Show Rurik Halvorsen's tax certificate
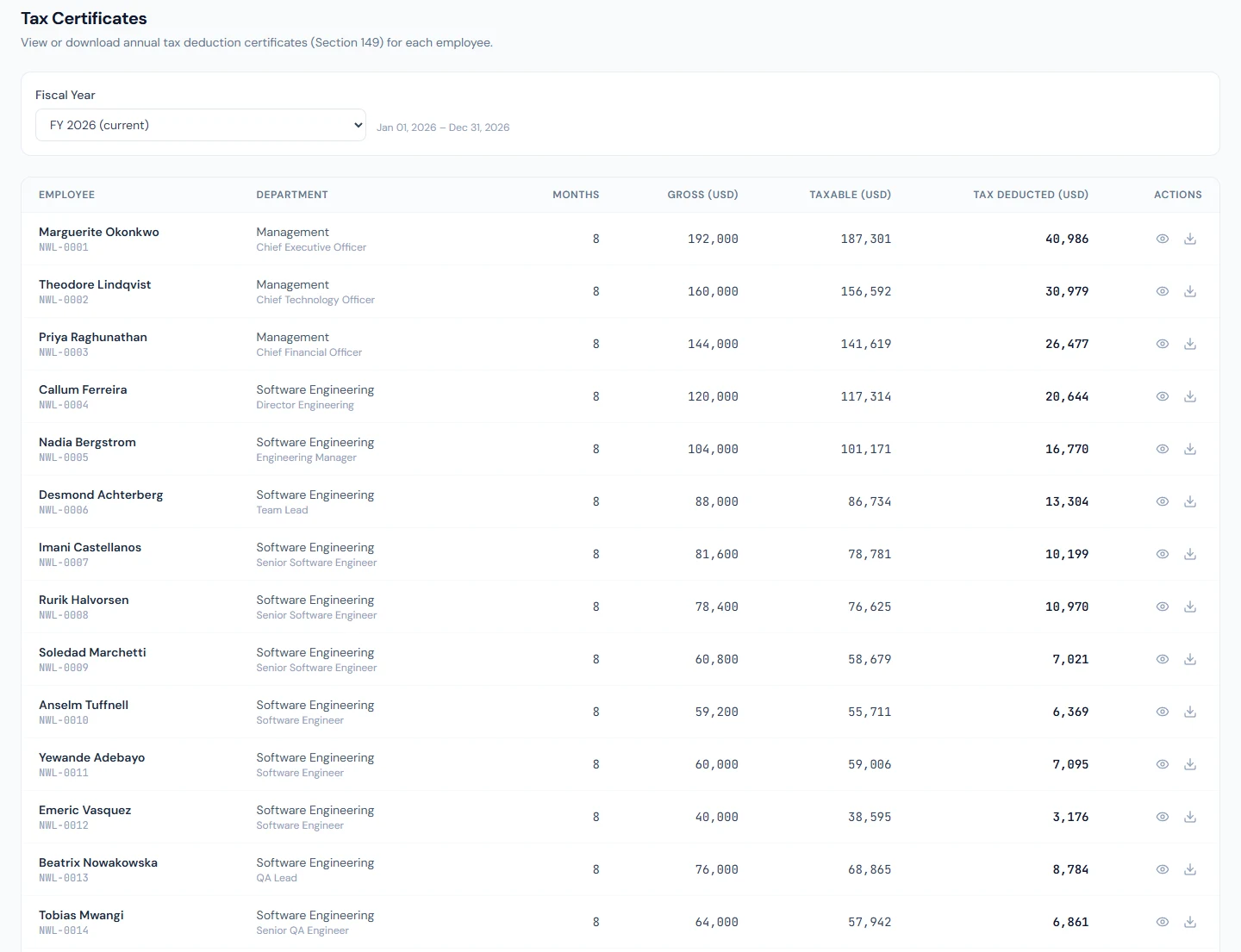The image size is (1241, 952). [1163, 607]
